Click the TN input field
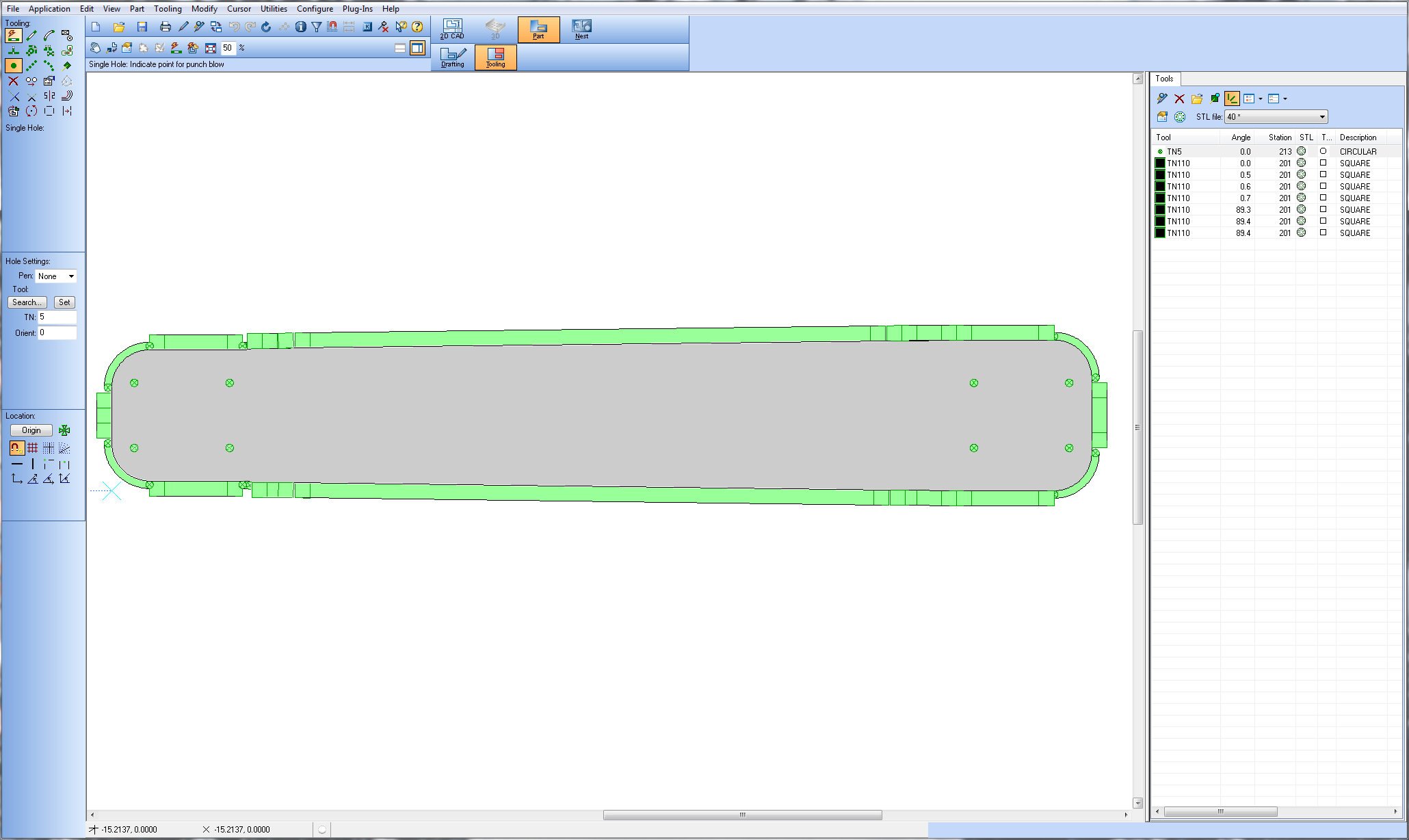 [57, 317]
